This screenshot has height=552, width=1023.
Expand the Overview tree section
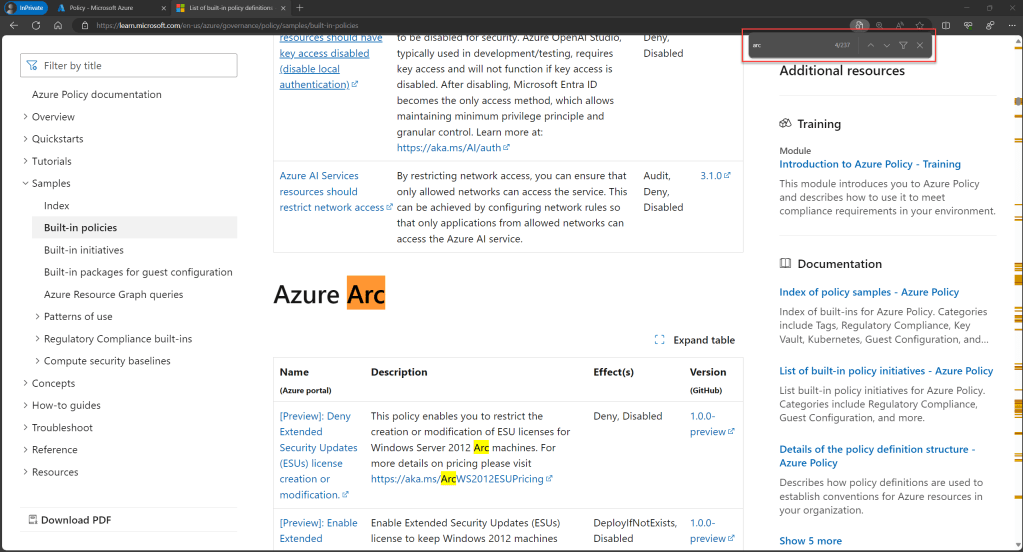click(26, 117)
